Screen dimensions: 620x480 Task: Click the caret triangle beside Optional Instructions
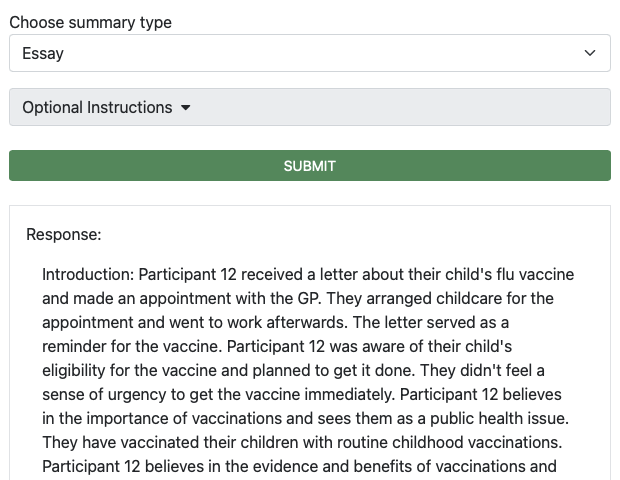pyautogui.click(x=185, y=108)
